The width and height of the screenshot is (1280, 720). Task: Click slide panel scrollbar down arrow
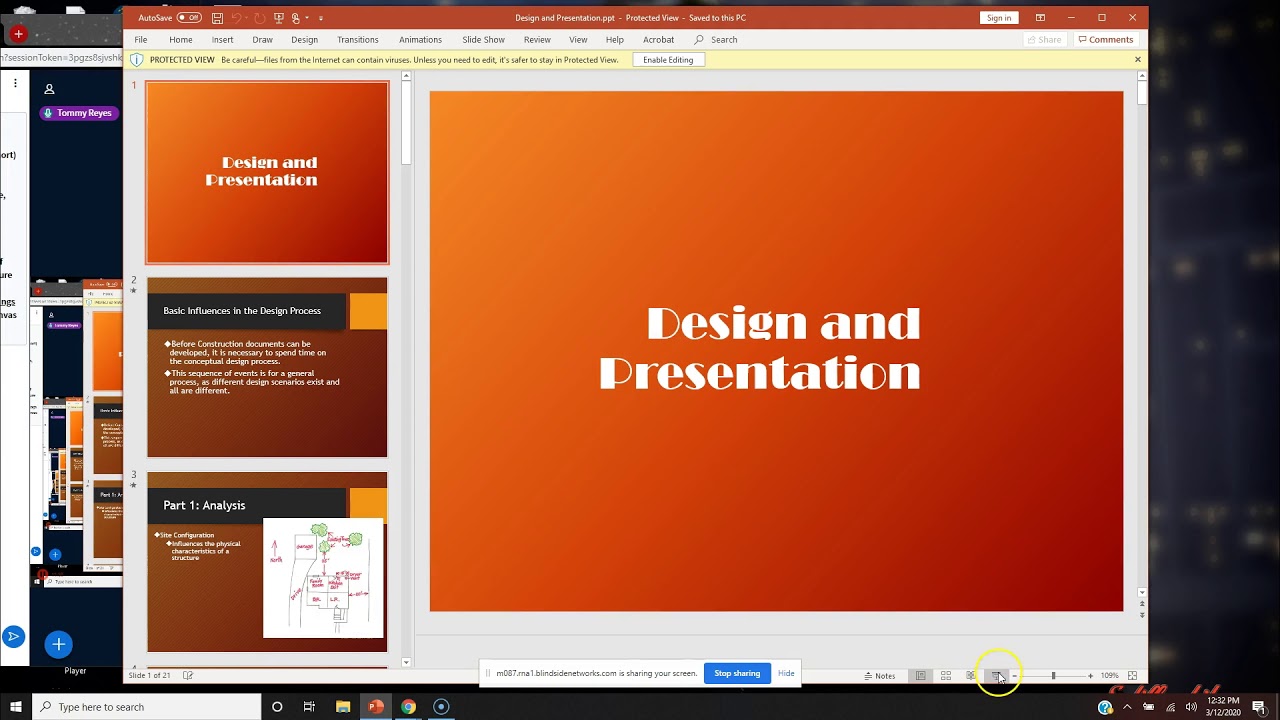click(406, 662)
